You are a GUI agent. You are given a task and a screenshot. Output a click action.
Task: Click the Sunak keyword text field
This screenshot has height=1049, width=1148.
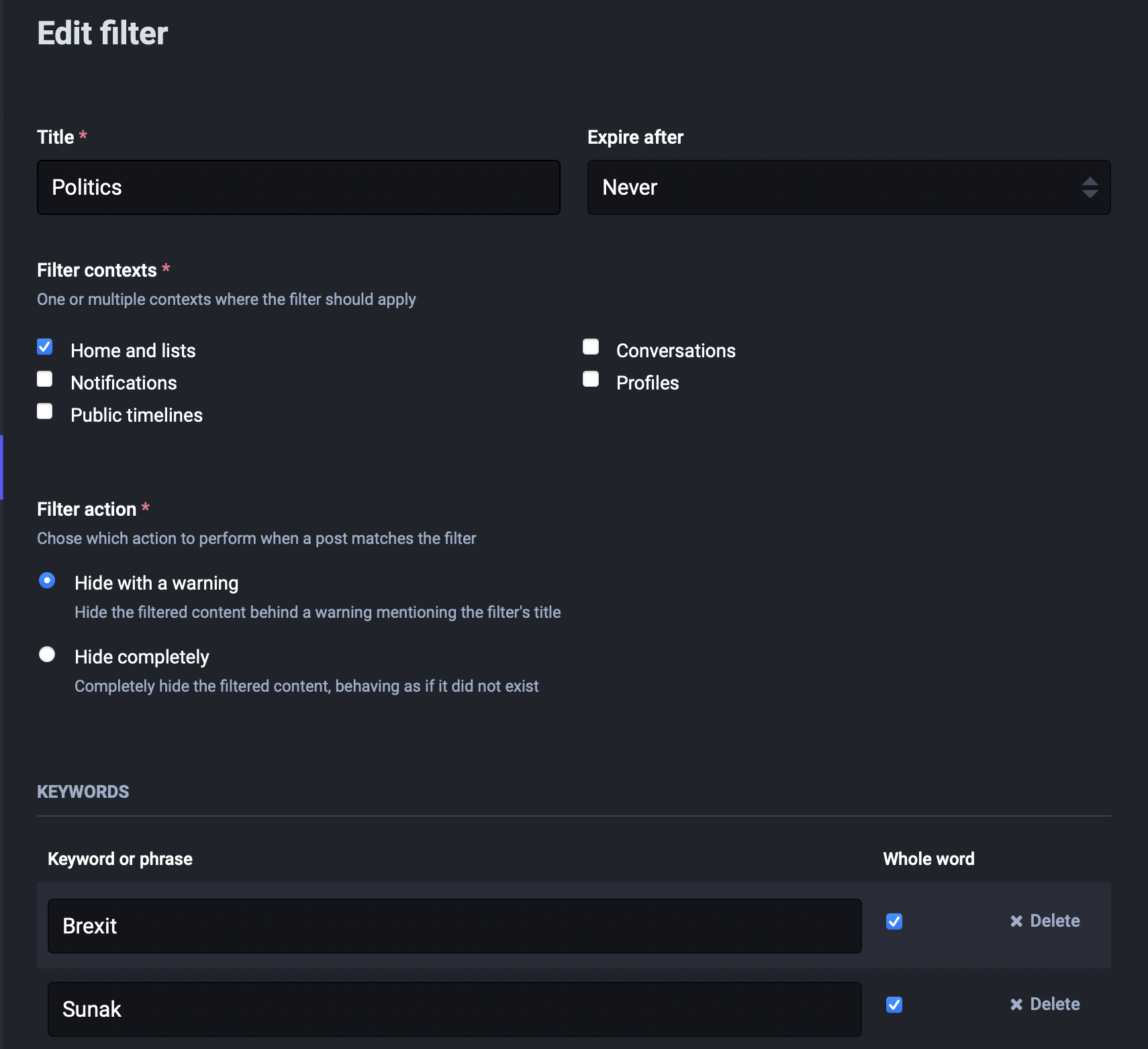[454, 1009]
